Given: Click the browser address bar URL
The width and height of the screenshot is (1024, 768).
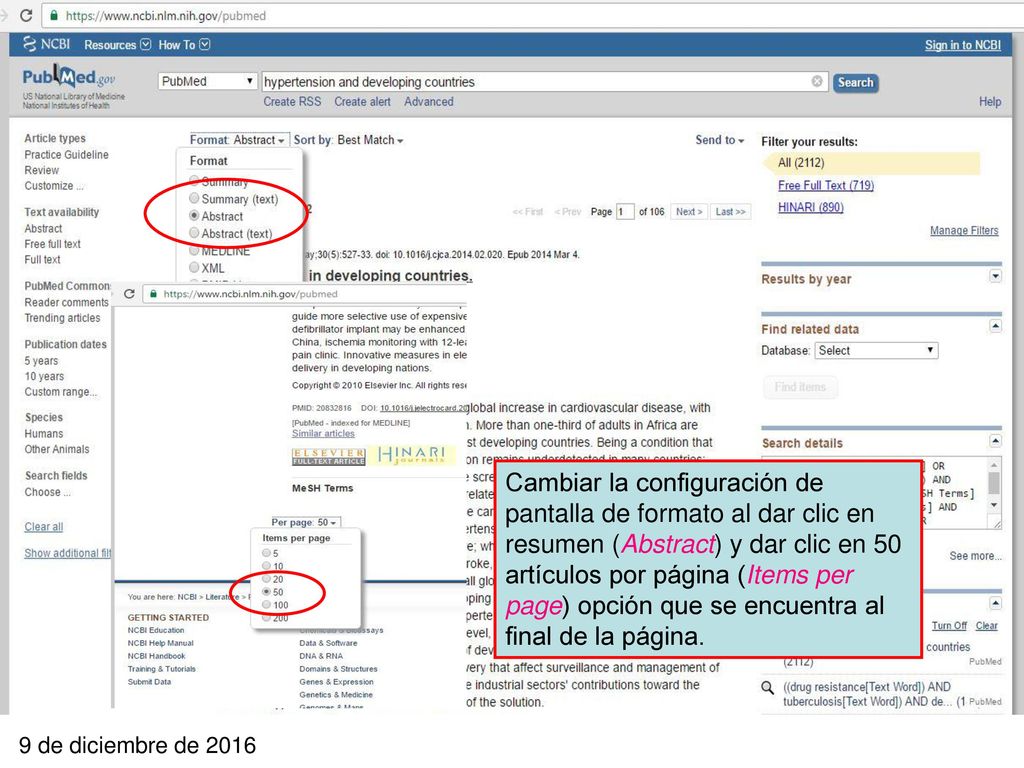Looking at the screenshot, I should coord(165,16).
